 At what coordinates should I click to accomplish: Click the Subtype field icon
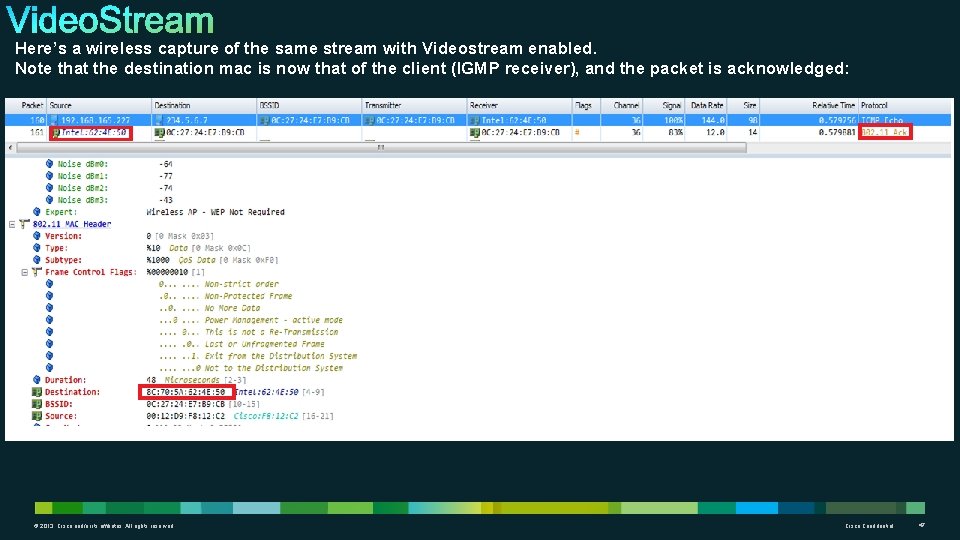click(x=37, y=260)
